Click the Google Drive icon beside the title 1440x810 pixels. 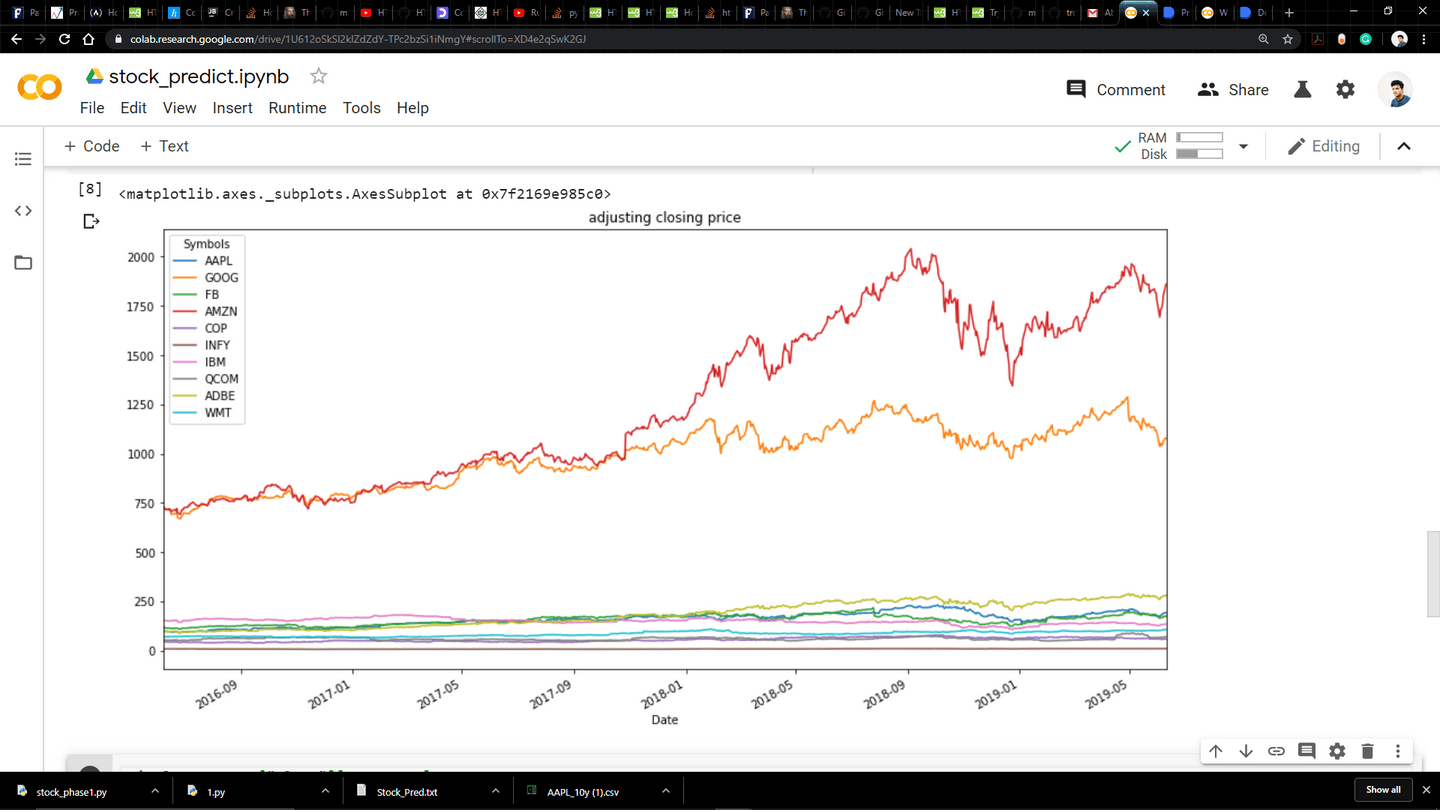(x=94, y=76)
